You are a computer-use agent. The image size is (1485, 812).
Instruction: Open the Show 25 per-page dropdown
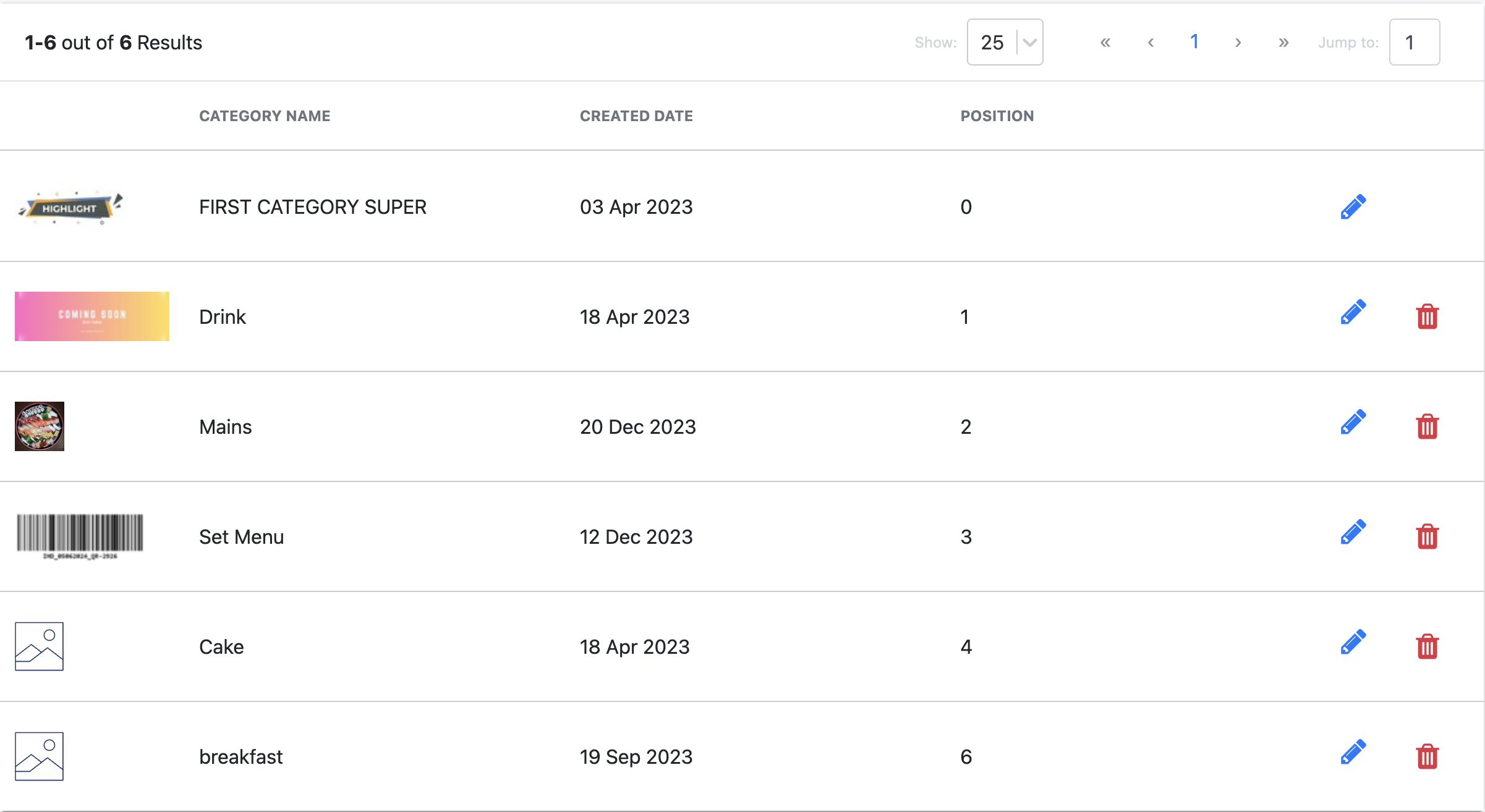pyautogui.click(x=1005, y=42)
